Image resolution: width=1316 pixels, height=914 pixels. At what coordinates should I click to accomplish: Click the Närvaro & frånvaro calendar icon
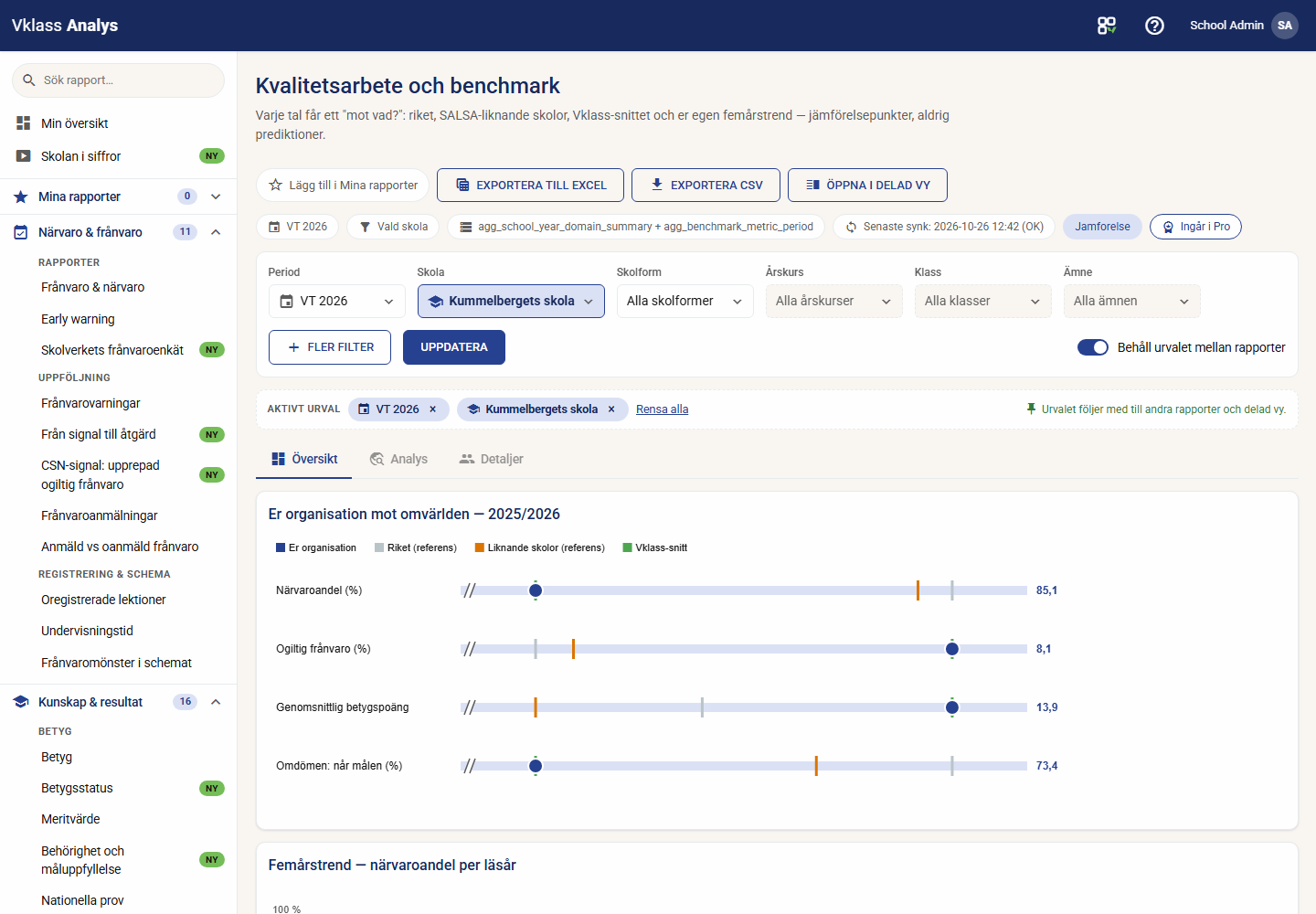click(x=21, y=232)
